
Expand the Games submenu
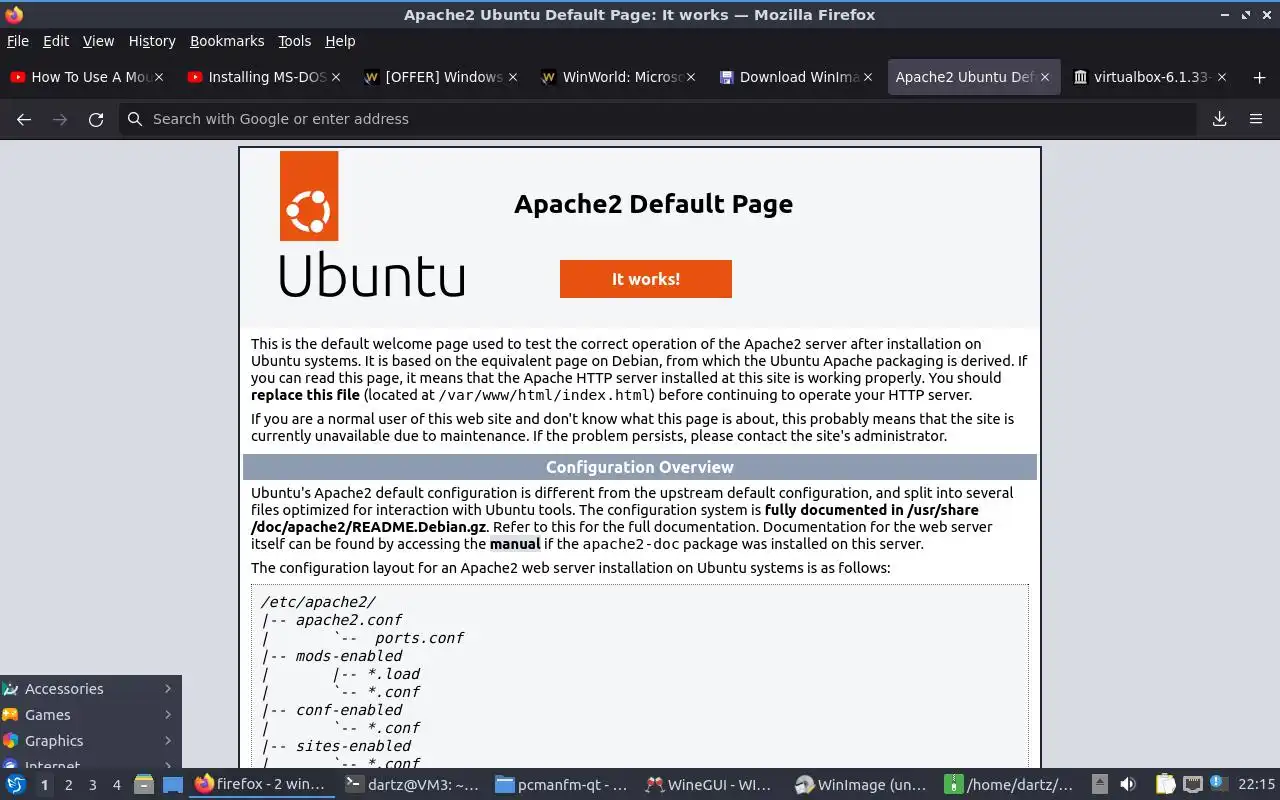(90, 715)
